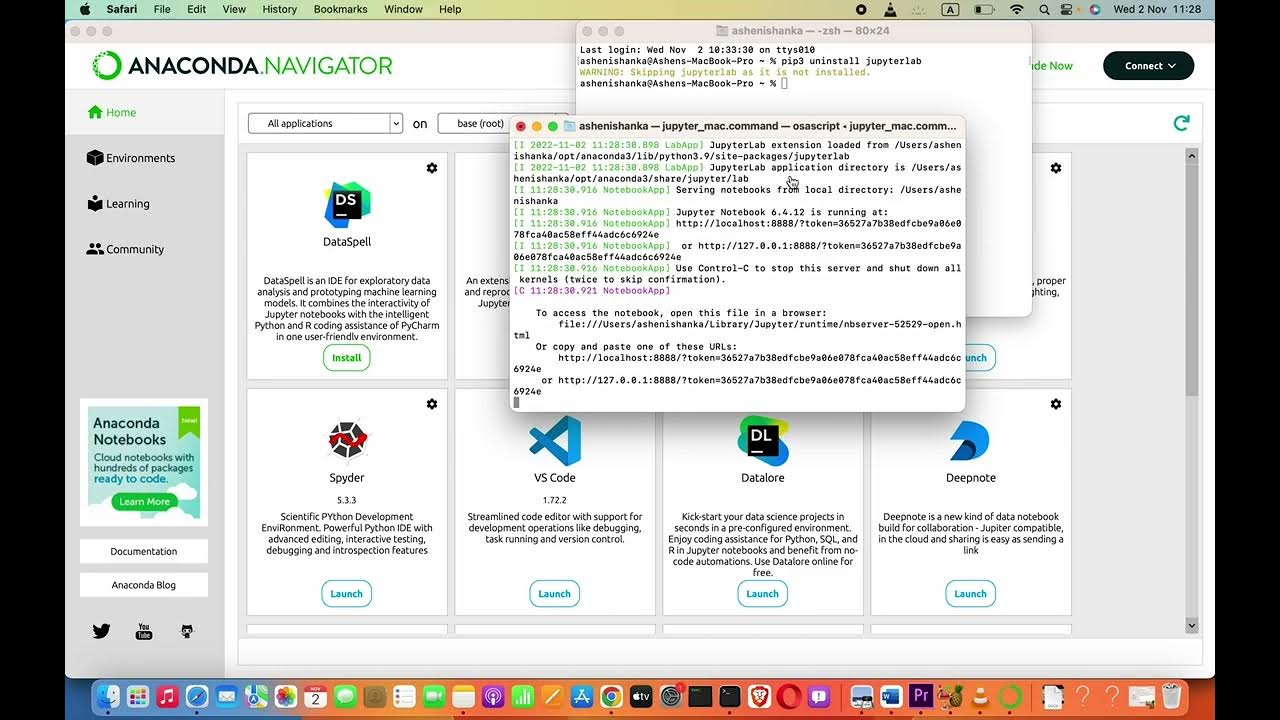Open Spotlight search in the menu bar

point(1044,9)
